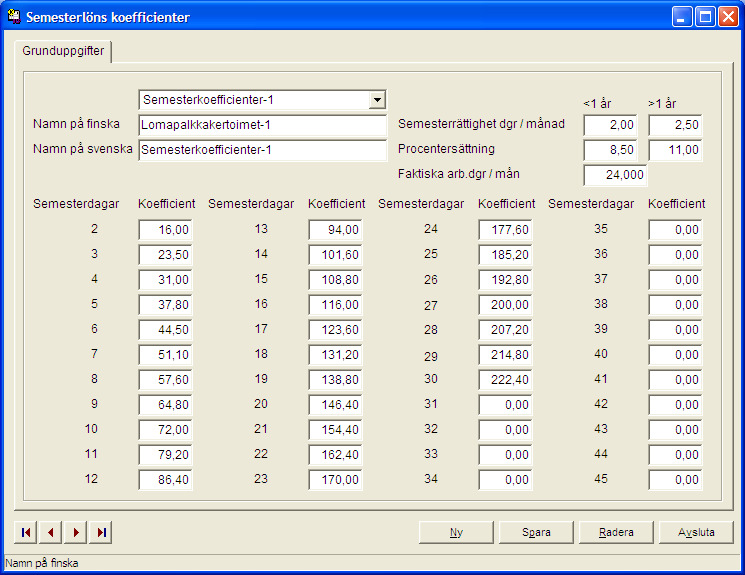Edit Procentersättning value 8,50

click(x=610, y=150)
